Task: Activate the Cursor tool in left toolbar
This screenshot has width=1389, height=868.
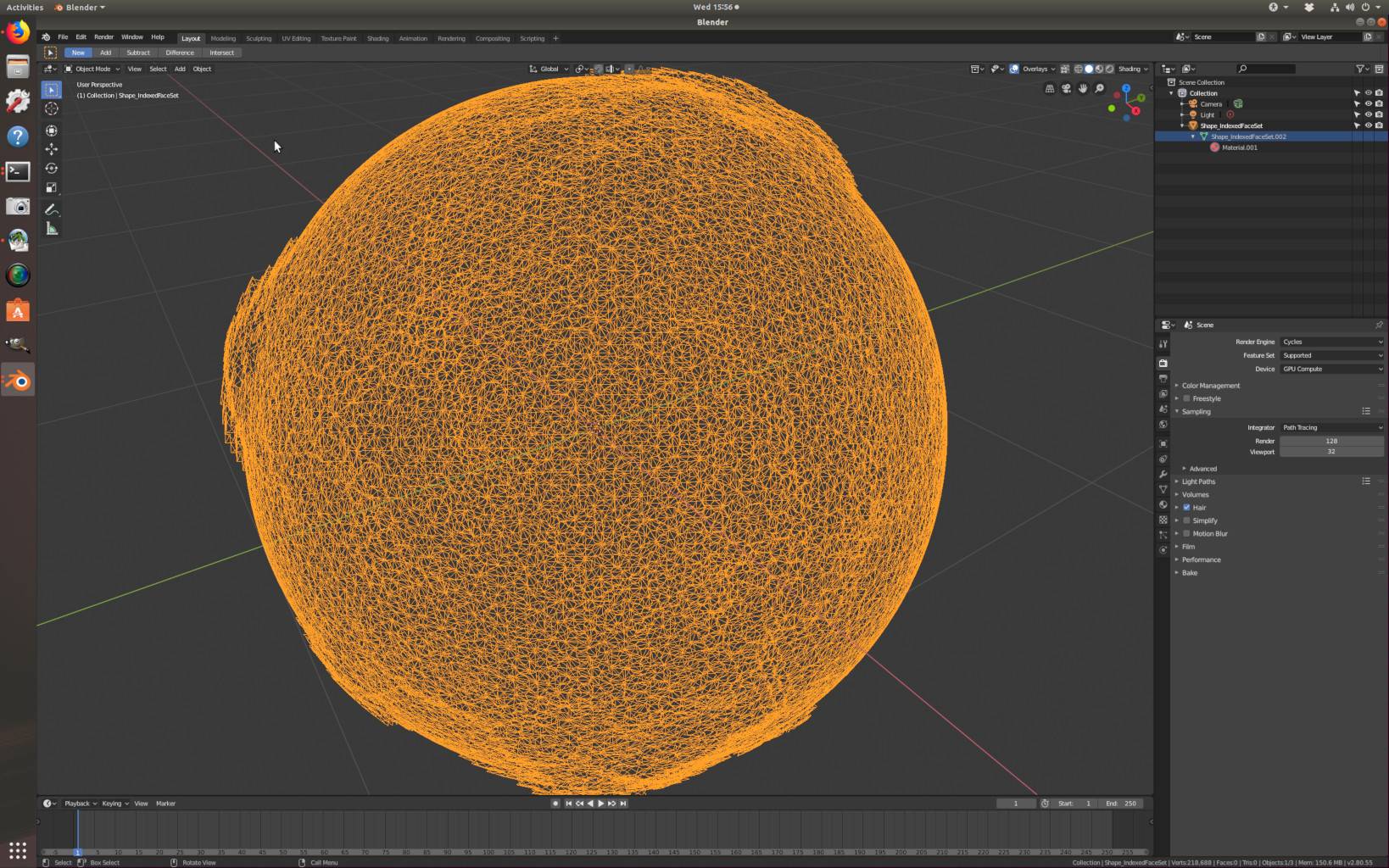Action: tap(52, 108)
